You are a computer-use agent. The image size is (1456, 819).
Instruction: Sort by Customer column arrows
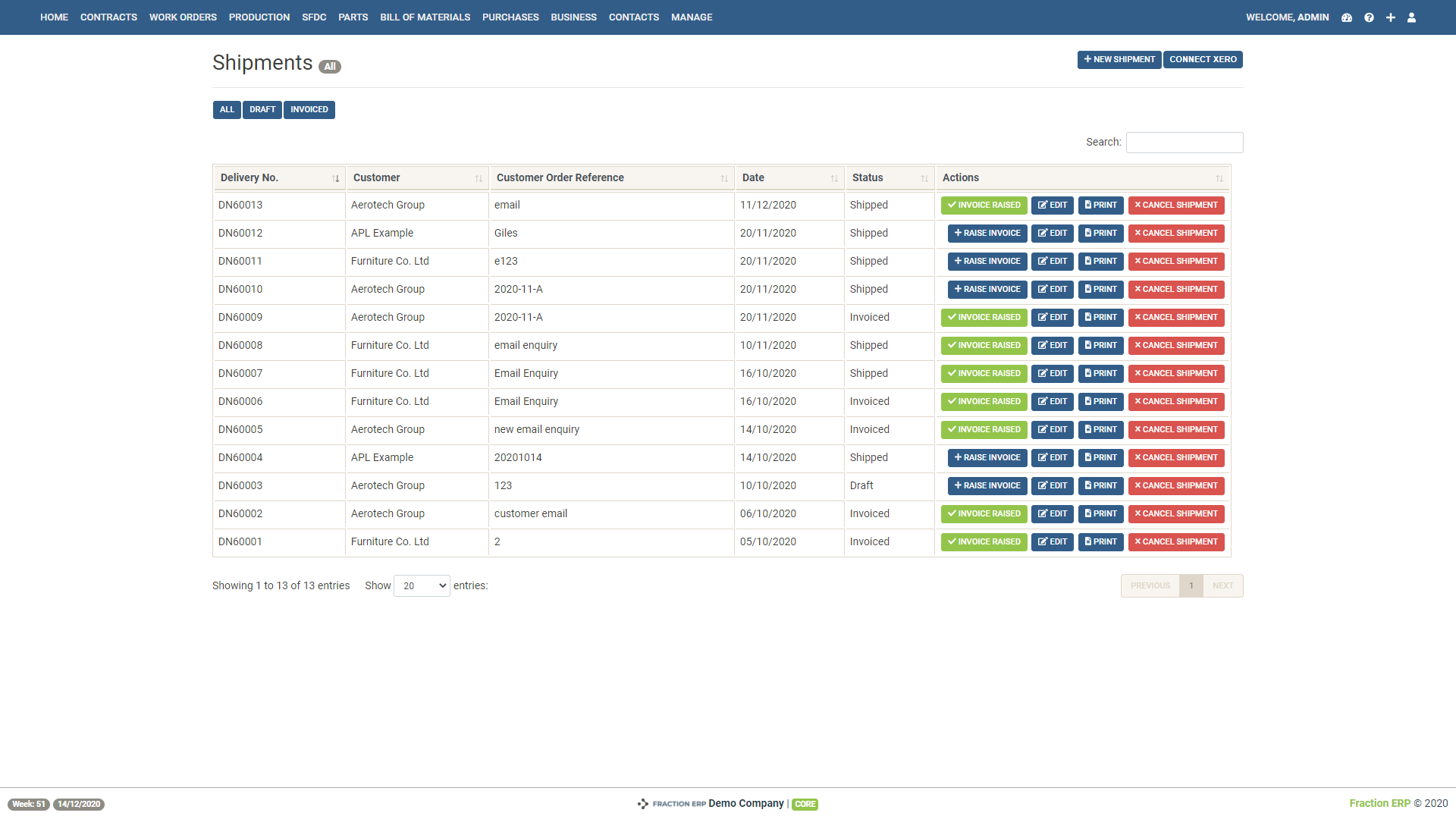(x=479, y=178)
